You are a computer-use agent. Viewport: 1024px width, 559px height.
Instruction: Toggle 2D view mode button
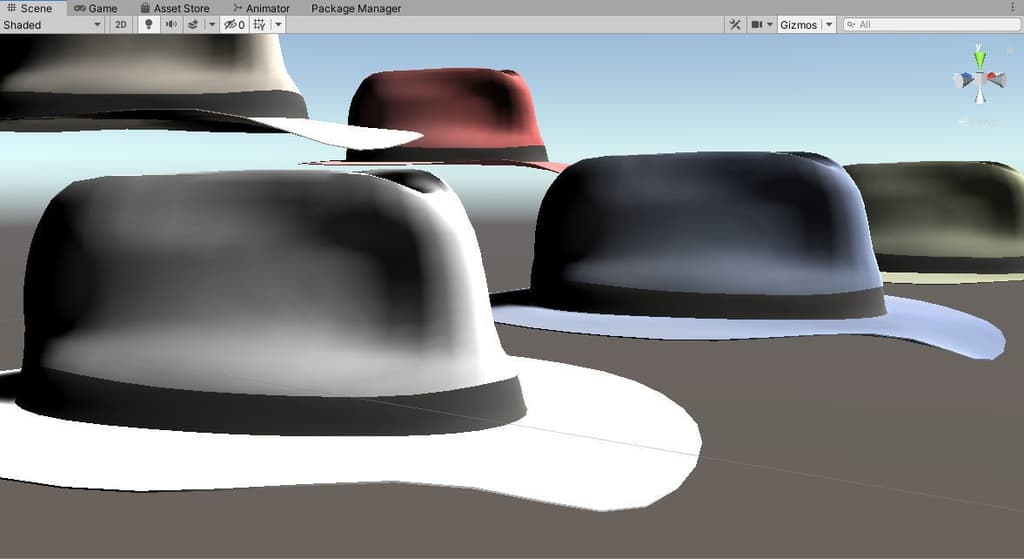point(120,25)
